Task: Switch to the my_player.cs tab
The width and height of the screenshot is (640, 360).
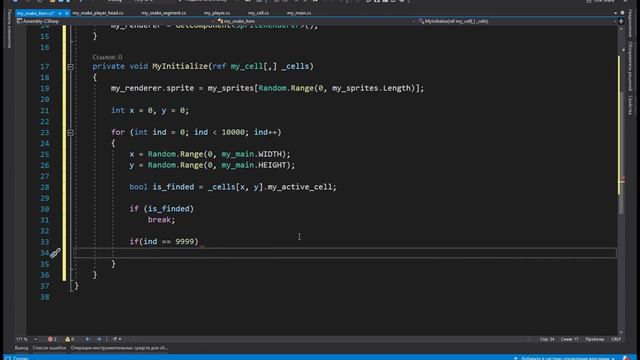Action: [x=217, y=13]
